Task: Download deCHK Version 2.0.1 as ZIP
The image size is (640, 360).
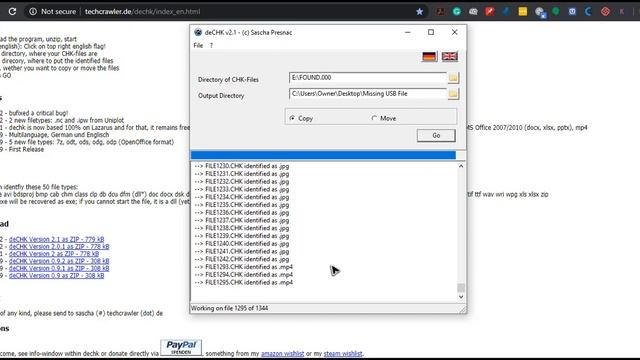Action: [x=59, y=247]
